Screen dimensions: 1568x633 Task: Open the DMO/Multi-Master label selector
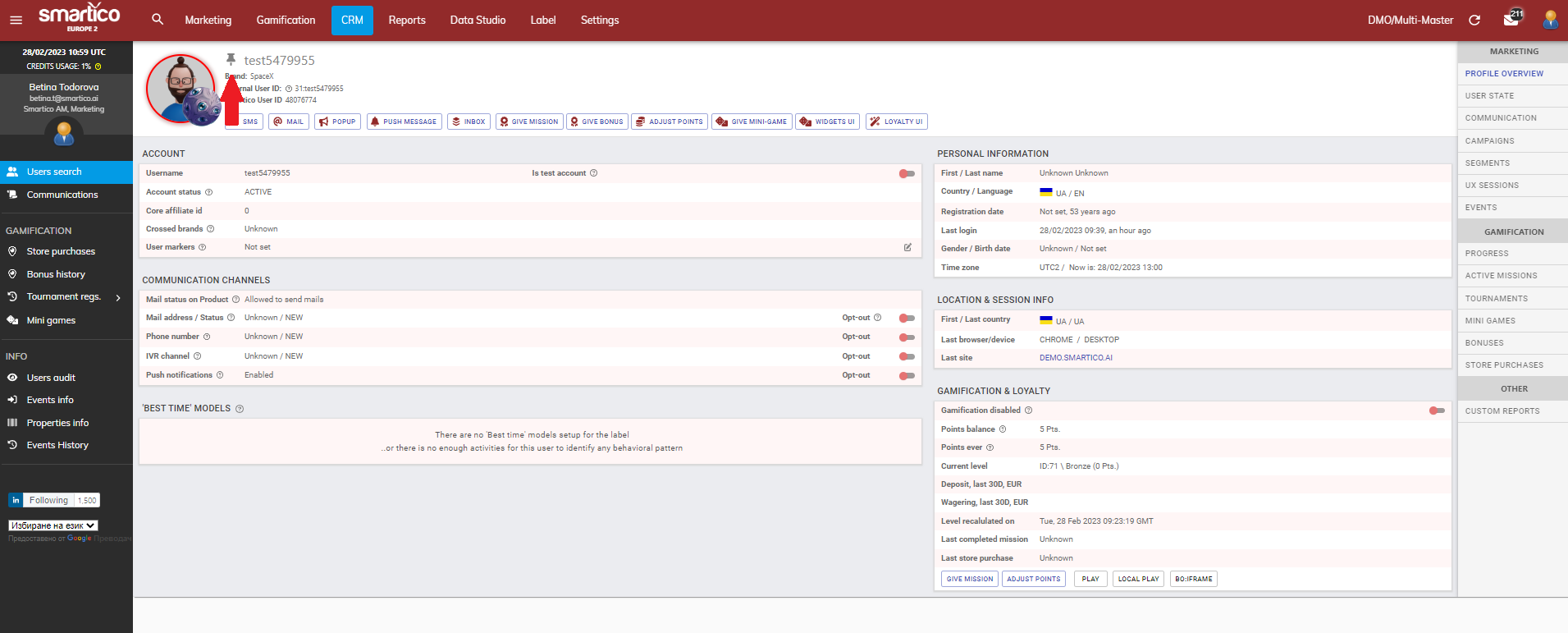click(1410, 21)
